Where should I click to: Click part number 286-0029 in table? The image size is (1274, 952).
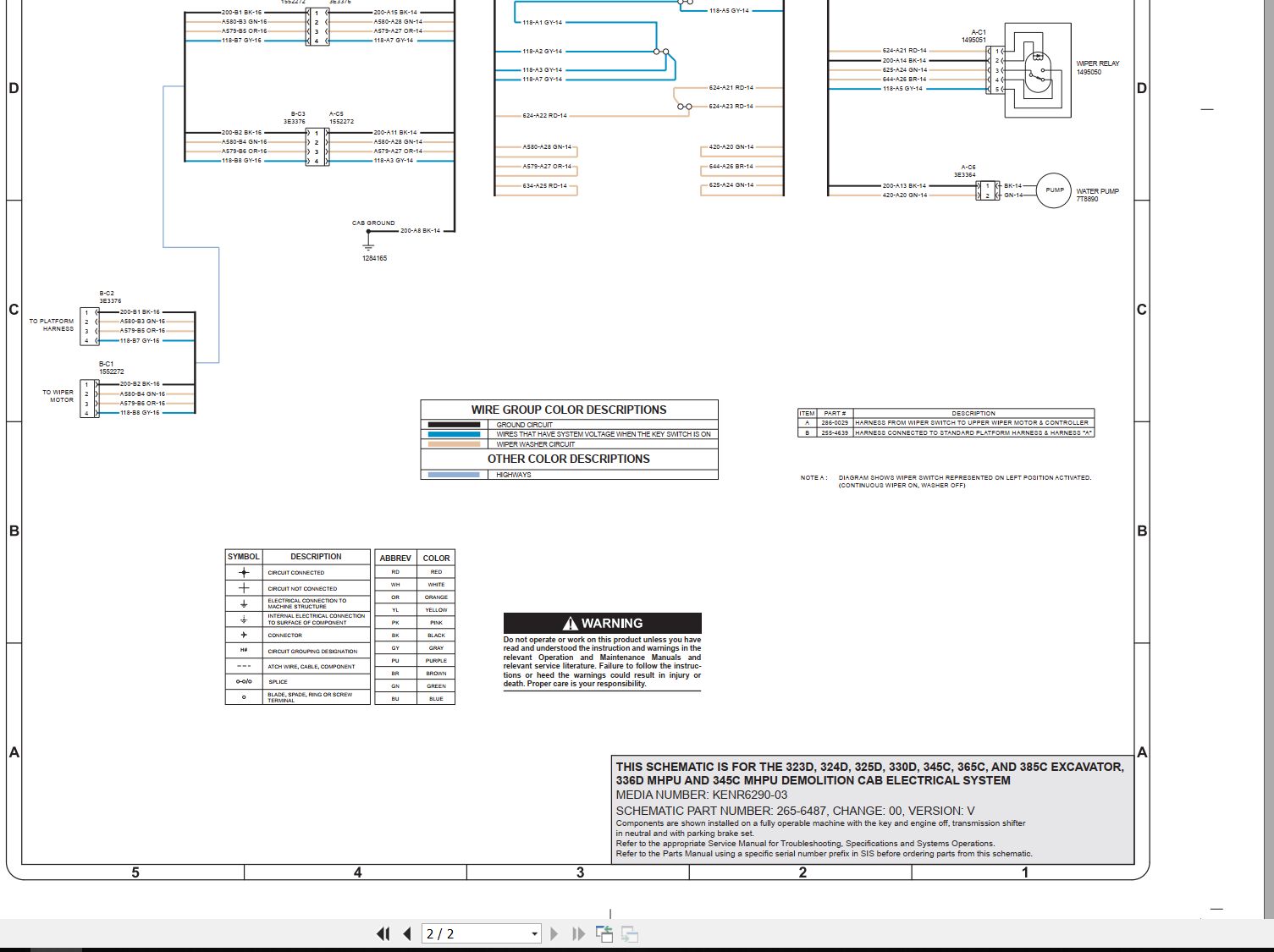point(835,422)
